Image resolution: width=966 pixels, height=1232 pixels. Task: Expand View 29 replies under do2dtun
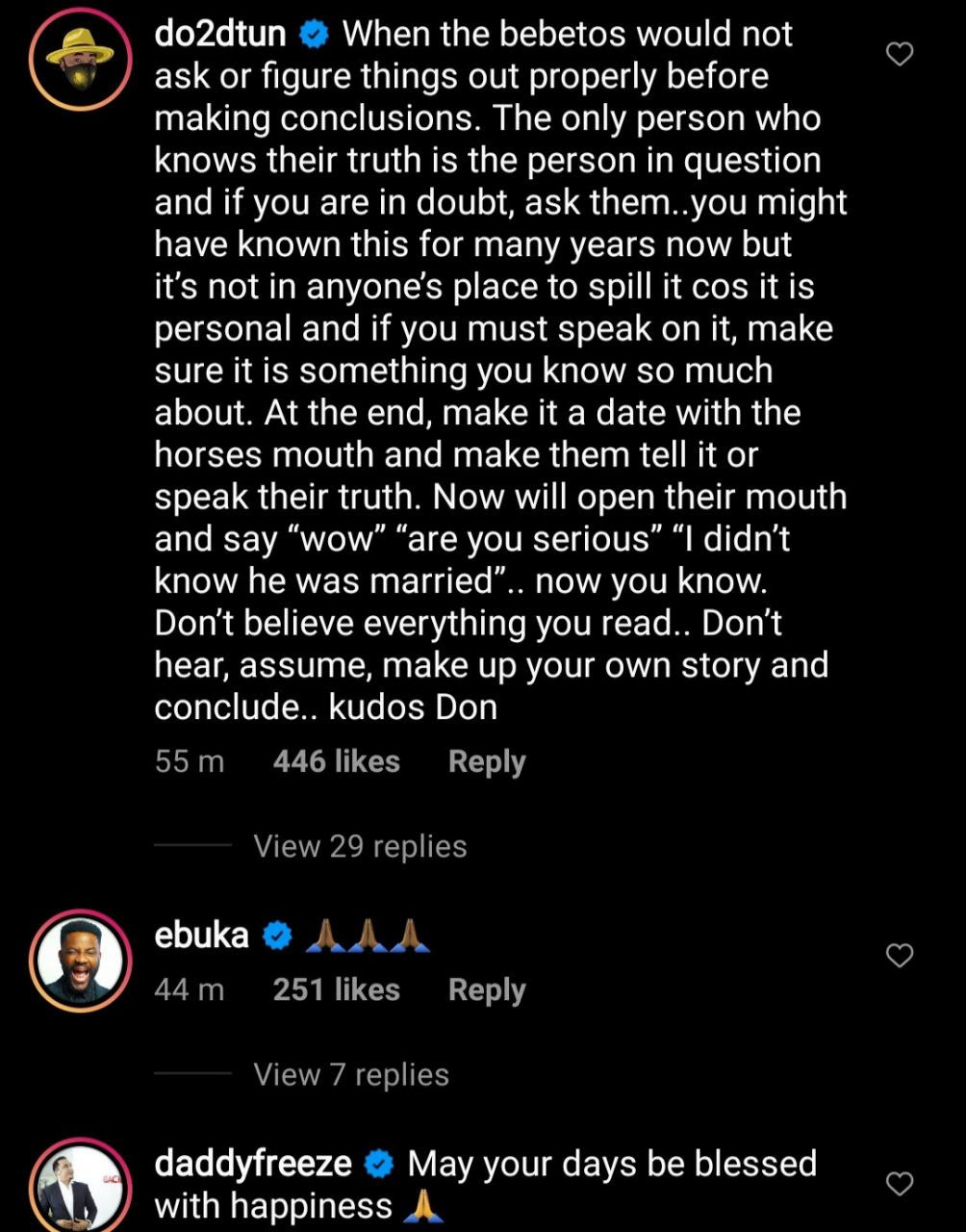[360, 846]
